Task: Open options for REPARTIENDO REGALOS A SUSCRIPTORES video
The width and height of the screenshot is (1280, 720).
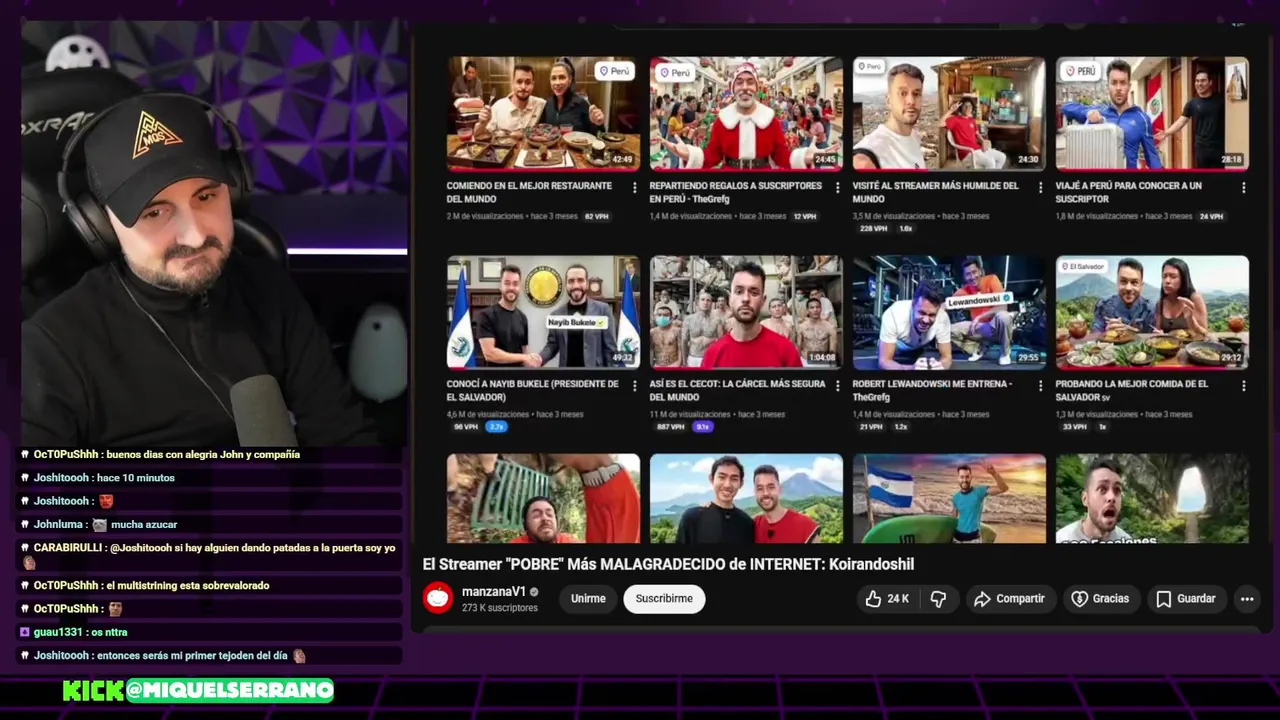Action: pyautogui.click(x=837, y=187)
